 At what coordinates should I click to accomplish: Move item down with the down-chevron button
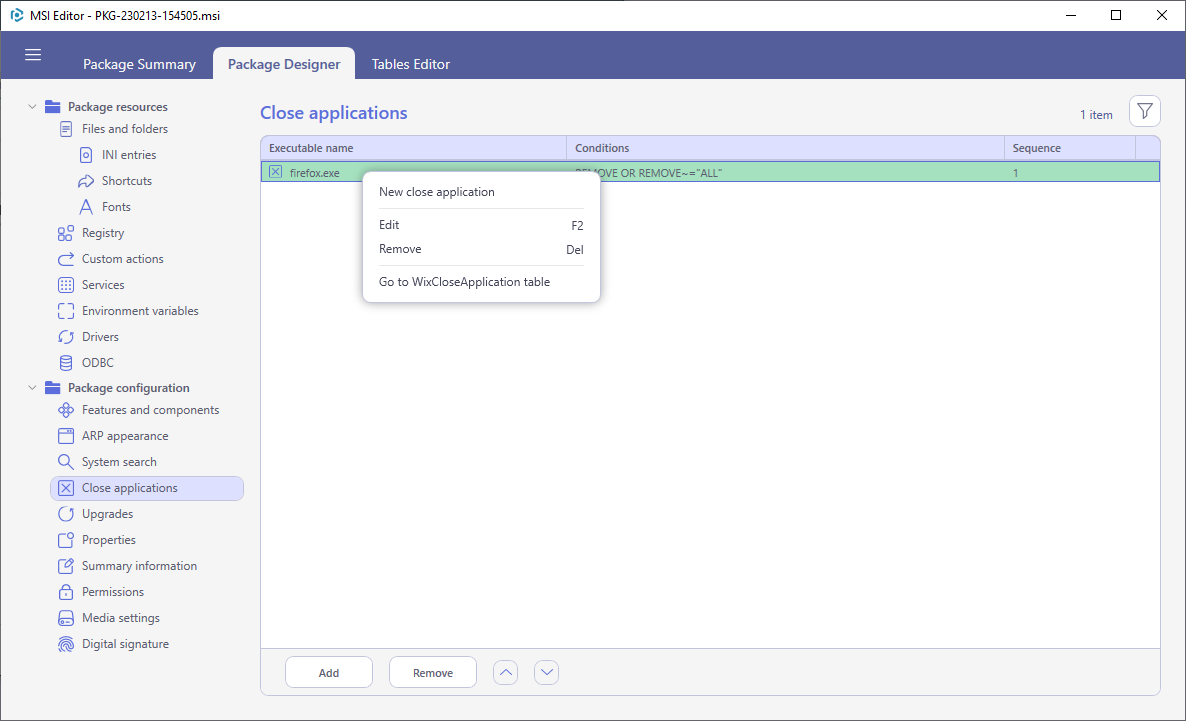(x=546, y=673)
